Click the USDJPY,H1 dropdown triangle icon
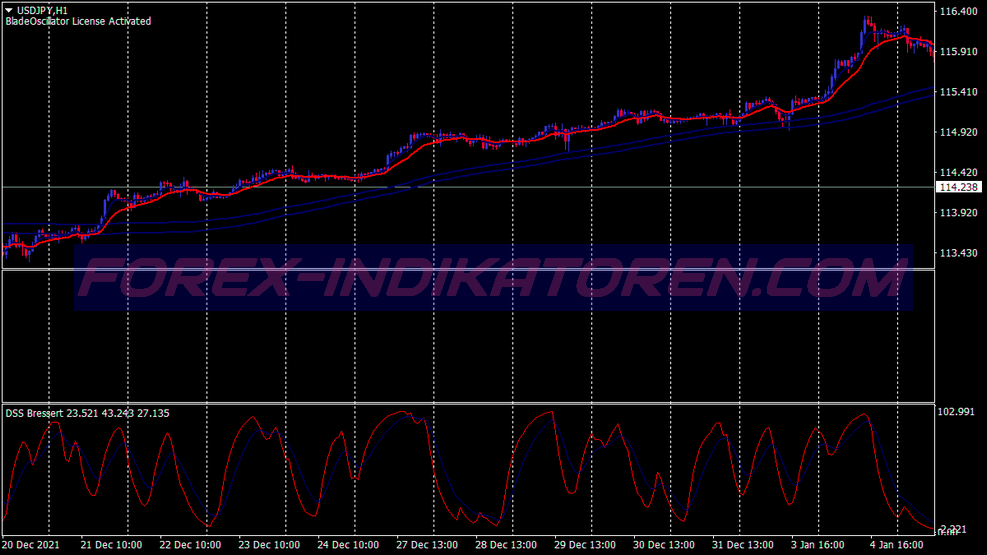Viewport: 987px width, 555px height. pyautogui.click(x=9, y=10)
